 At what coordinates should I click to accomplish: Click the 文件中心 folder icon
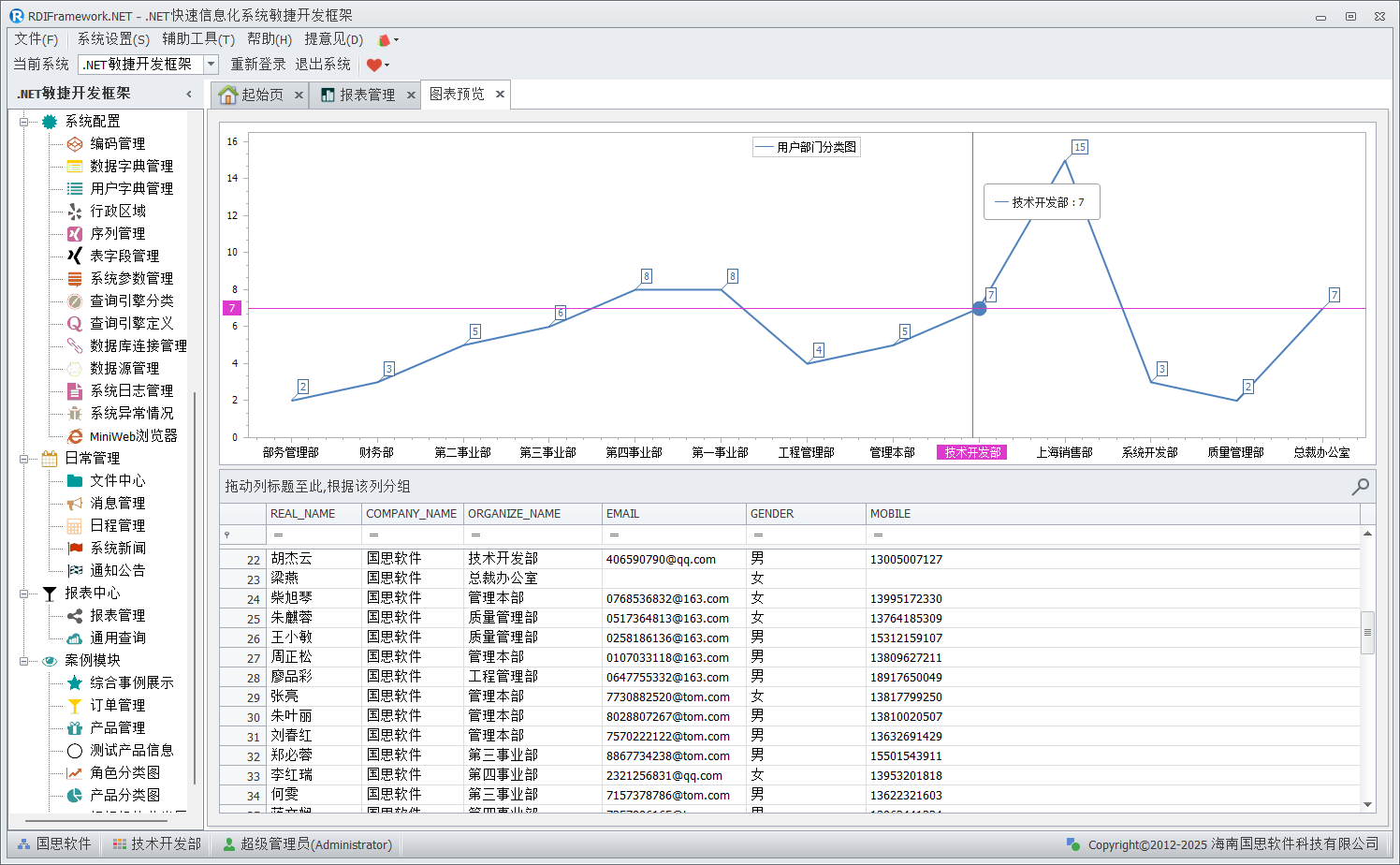click(x=75, y=480)
